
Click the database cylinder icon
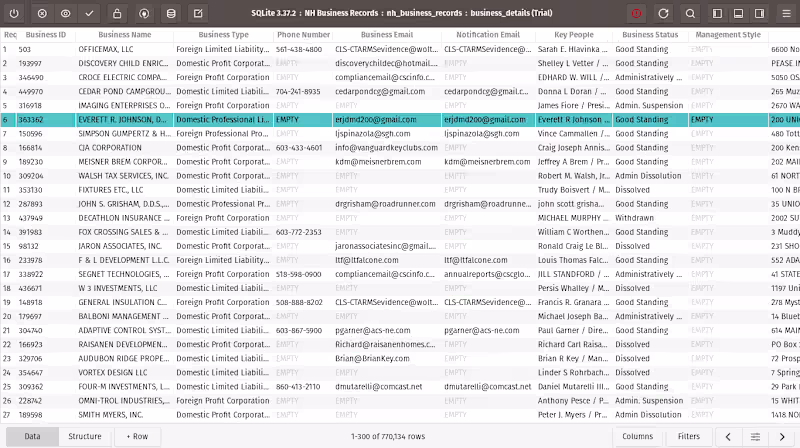(x=171, y=14)
